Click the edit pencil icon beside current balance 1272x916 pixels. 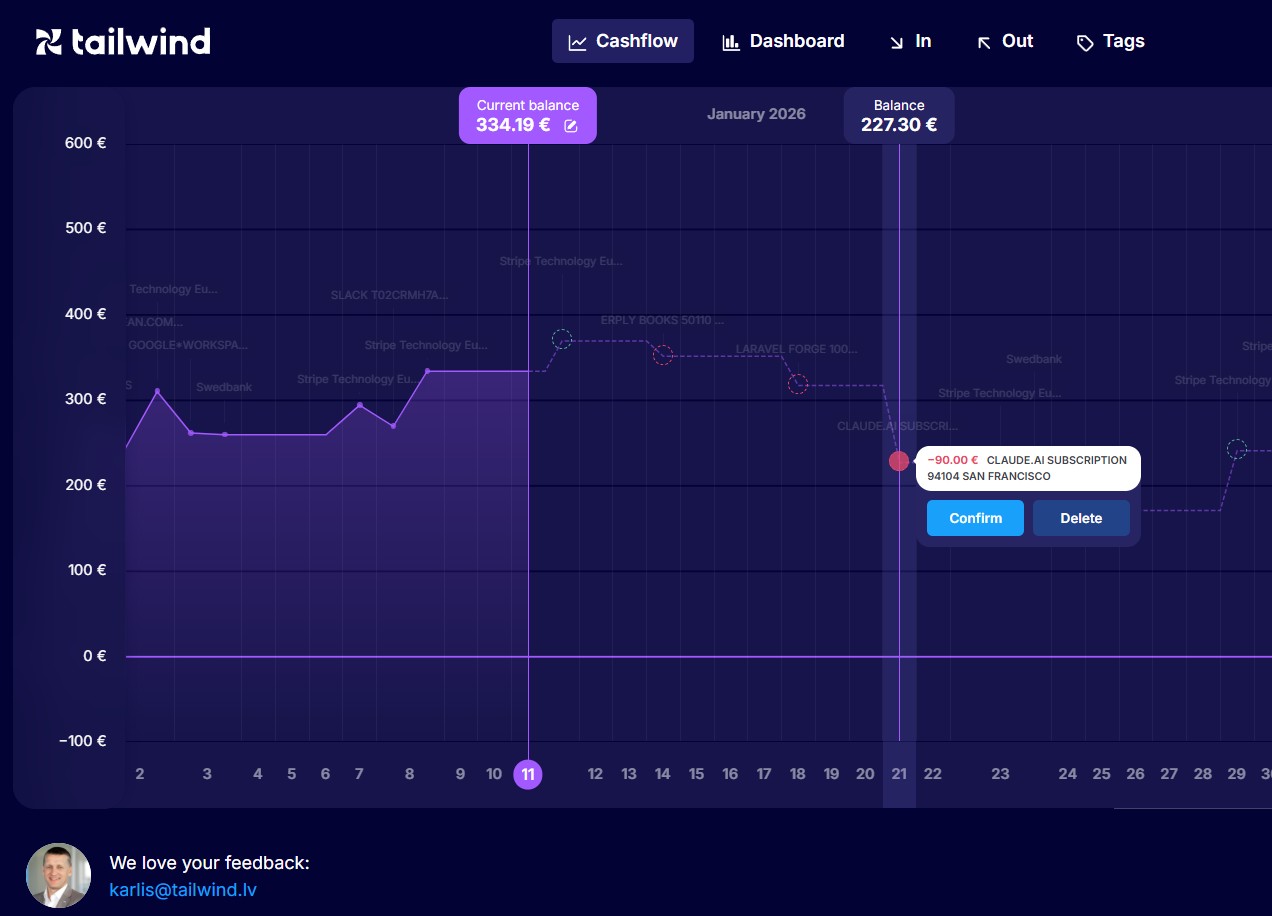pyautogui.click(x=571, y=126)
